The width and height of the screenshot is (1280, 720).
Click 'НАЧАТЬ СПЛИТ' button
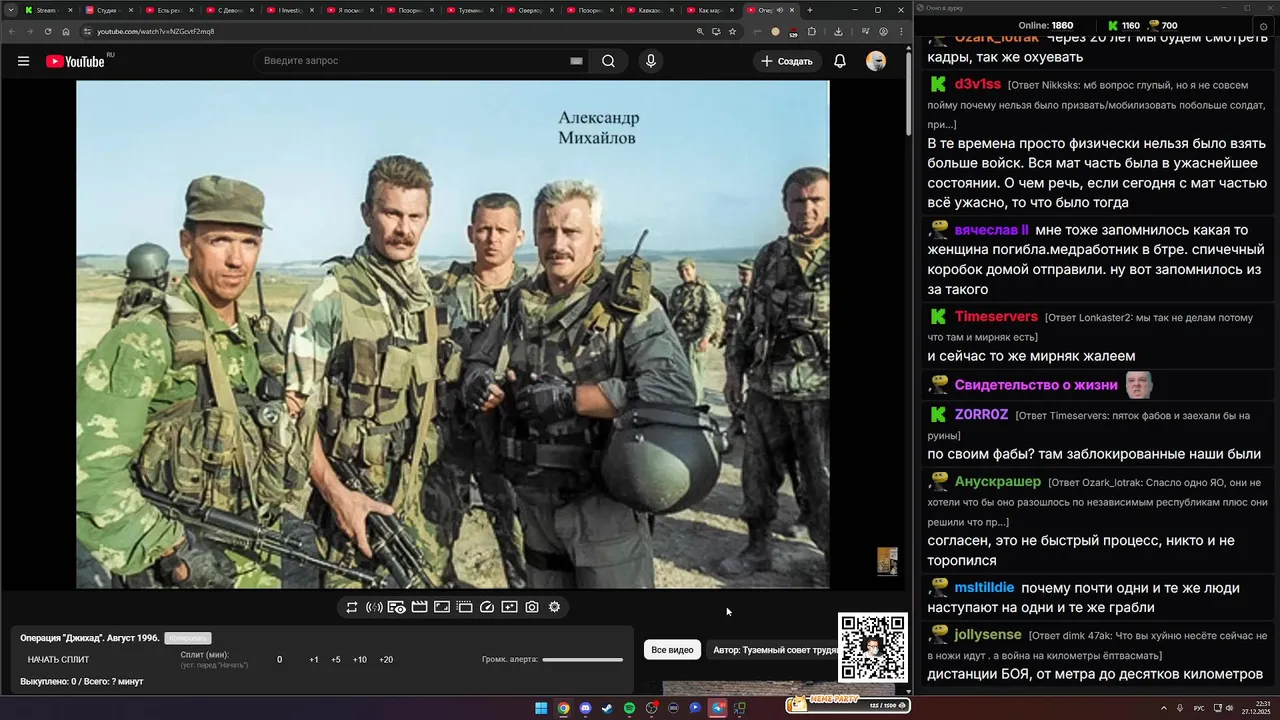58,660
